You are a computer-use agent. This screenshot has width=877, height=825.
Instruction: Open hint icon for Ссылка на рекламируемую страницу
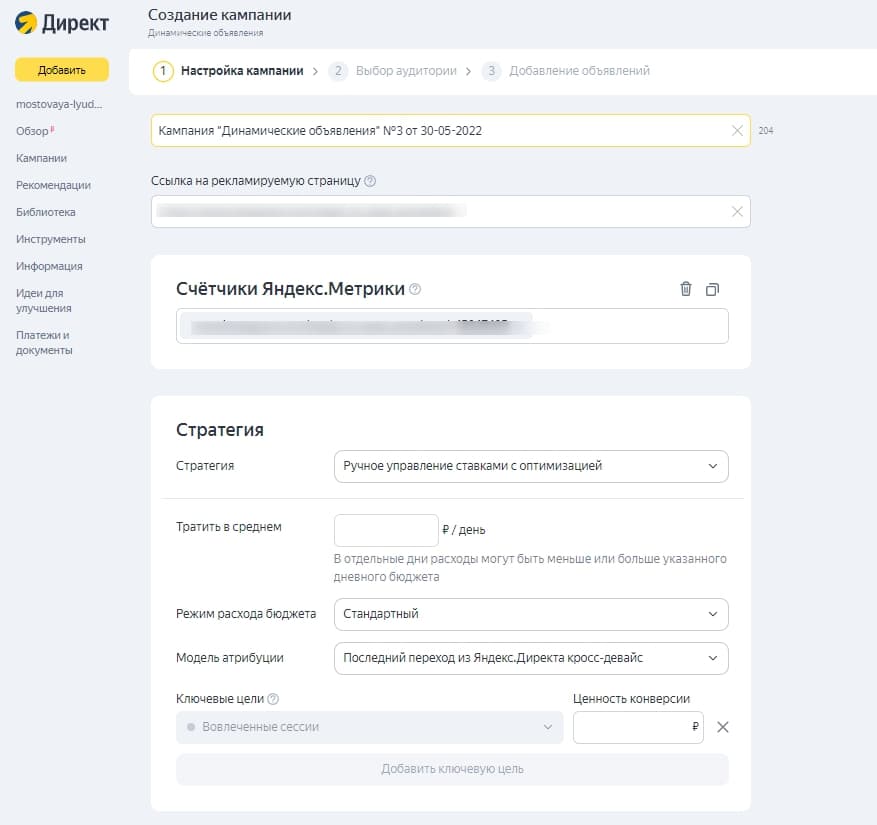pos(372,183)
